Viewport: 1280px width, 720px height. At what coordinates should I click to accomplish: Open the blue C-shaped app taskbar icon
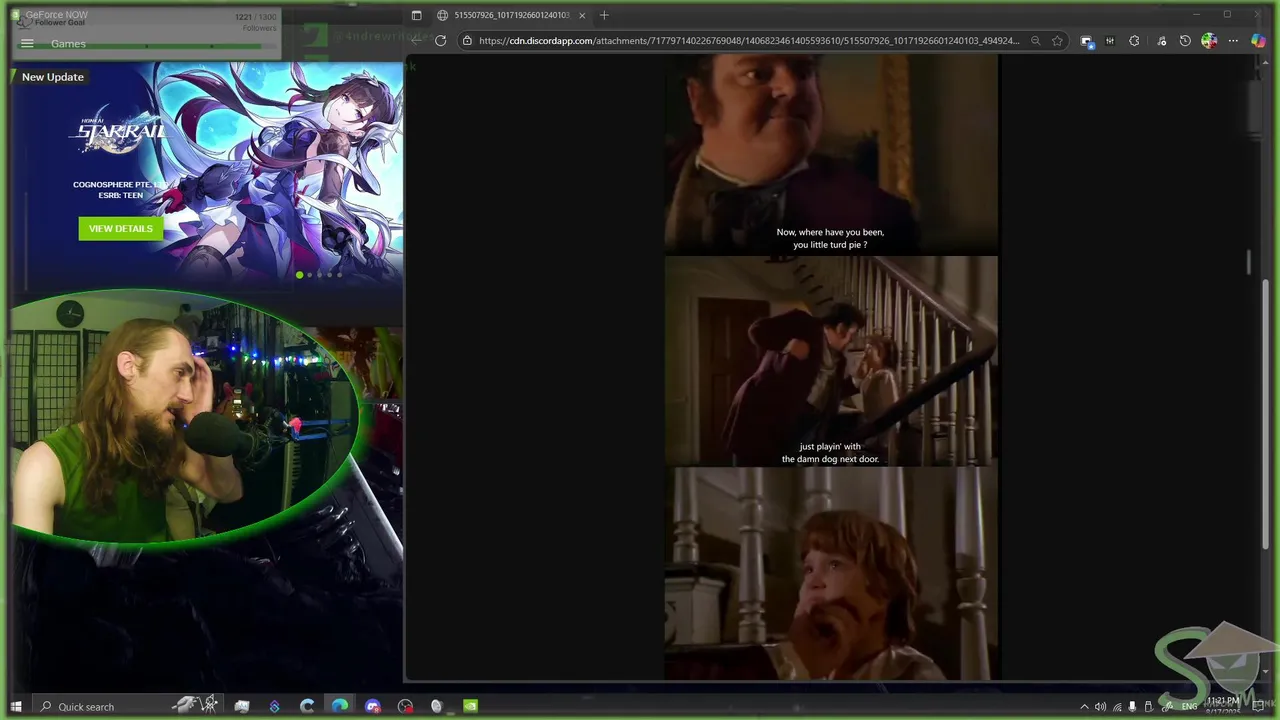click(x=307, y=706)
